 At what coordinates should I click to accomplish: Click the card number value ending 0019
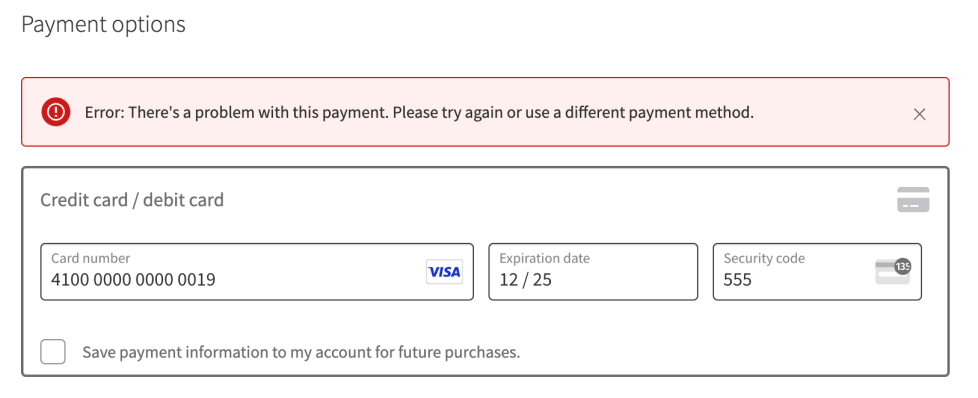point(133,280)
